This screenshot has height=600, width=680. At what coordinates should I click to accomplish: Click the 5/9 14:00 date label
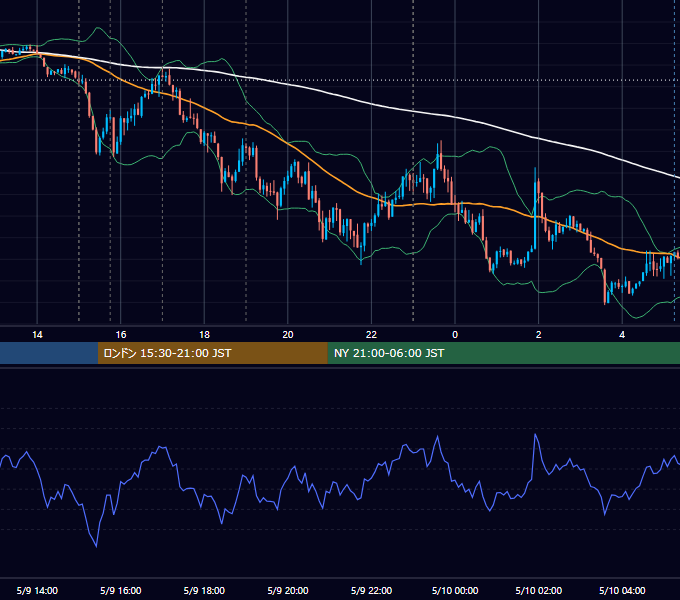pyautogui.click(x=37, y=590)
